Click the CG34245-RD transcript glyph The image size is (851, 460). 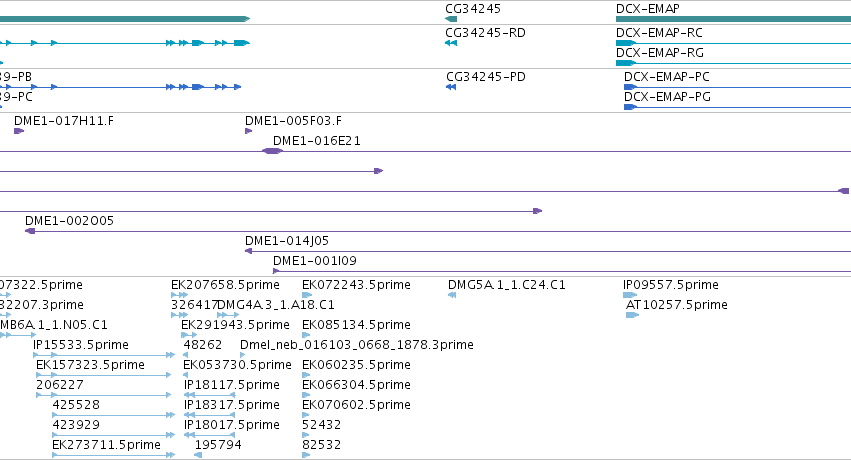pos(451,43)
